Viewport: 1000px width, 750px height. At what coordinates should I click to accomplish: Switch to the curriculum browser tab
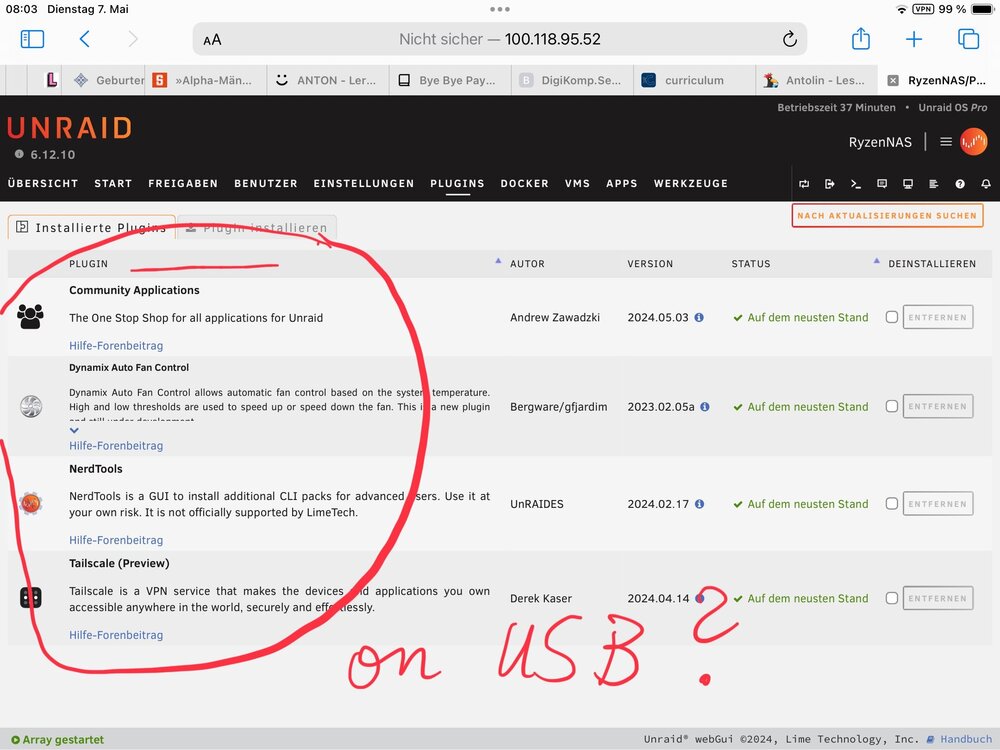click(695, 80)
